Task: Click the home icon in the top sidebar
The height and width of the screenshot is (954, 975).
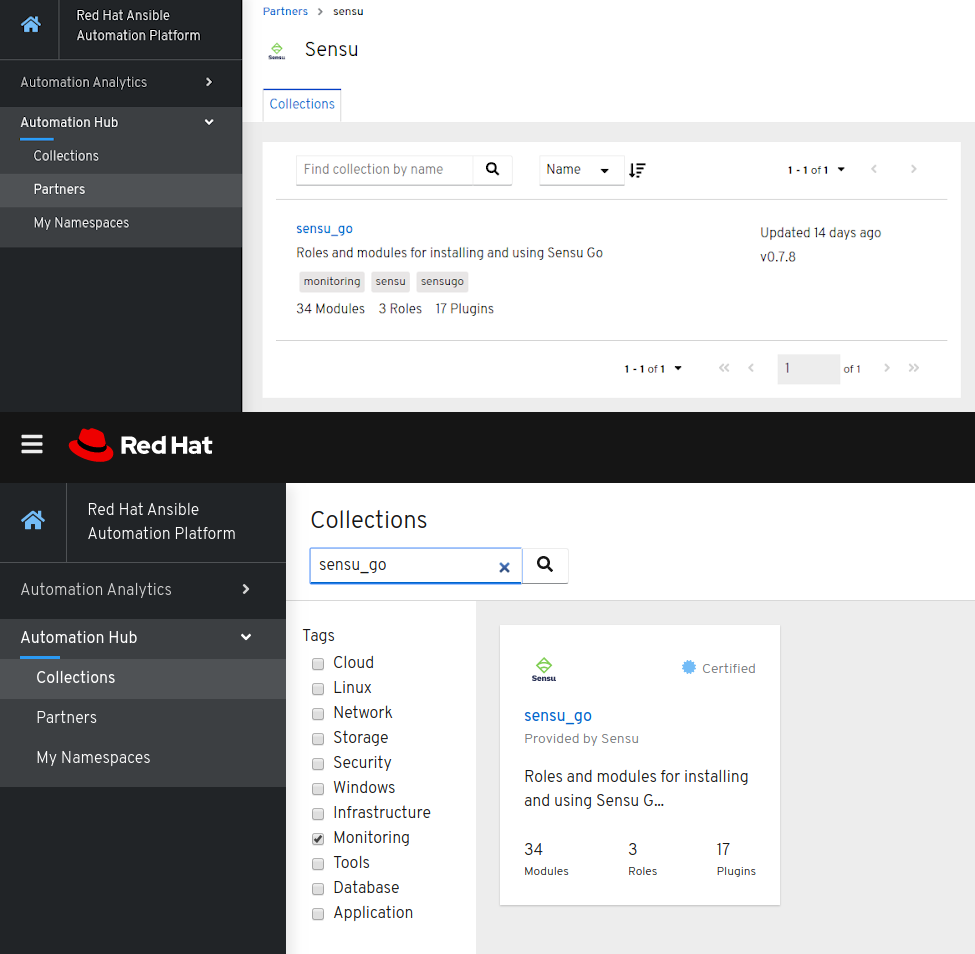Action: 29,24
